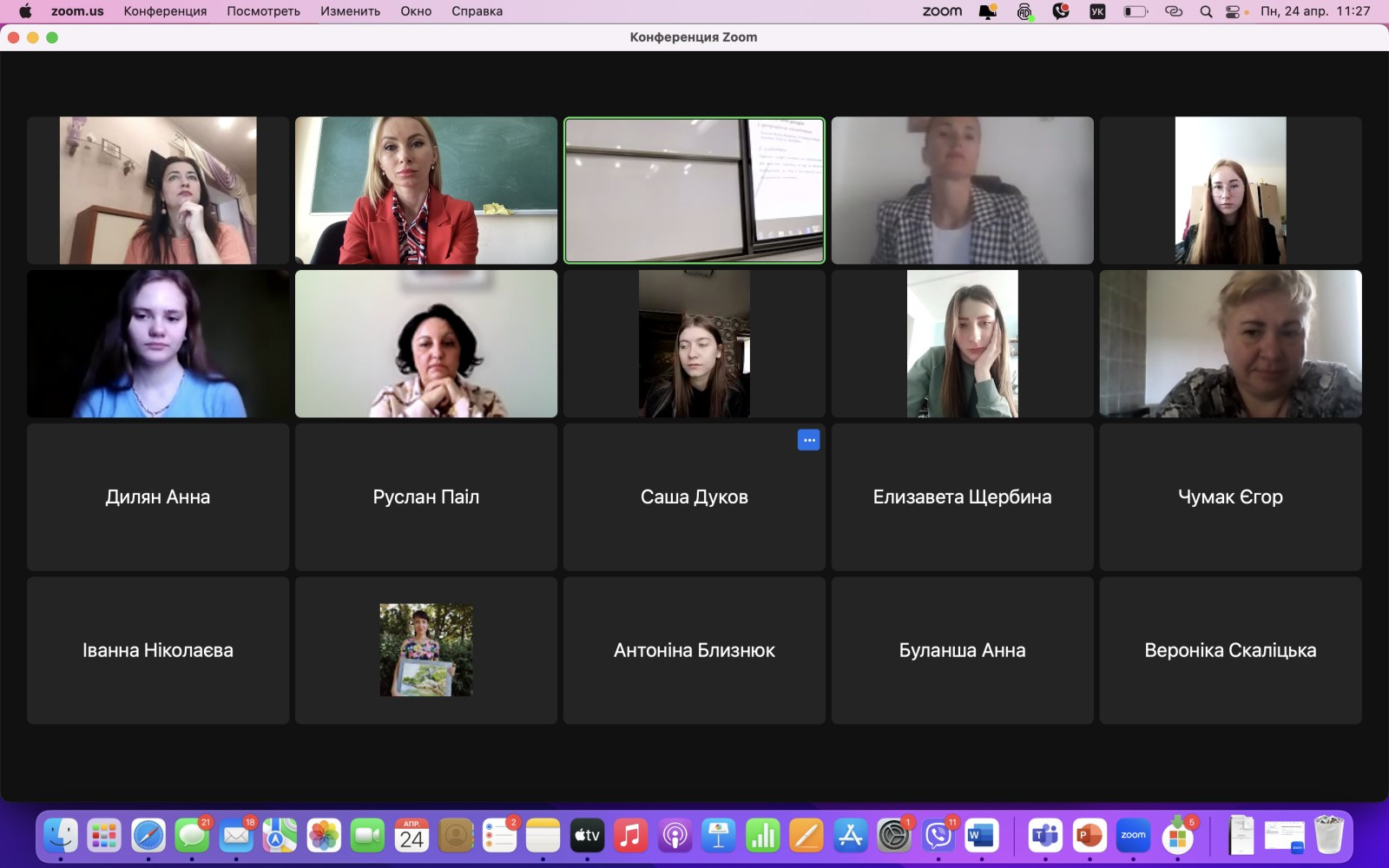Launch FaceTime from the Dock
The height and width of the screenshot is (868, 1389).
[367, 836]
